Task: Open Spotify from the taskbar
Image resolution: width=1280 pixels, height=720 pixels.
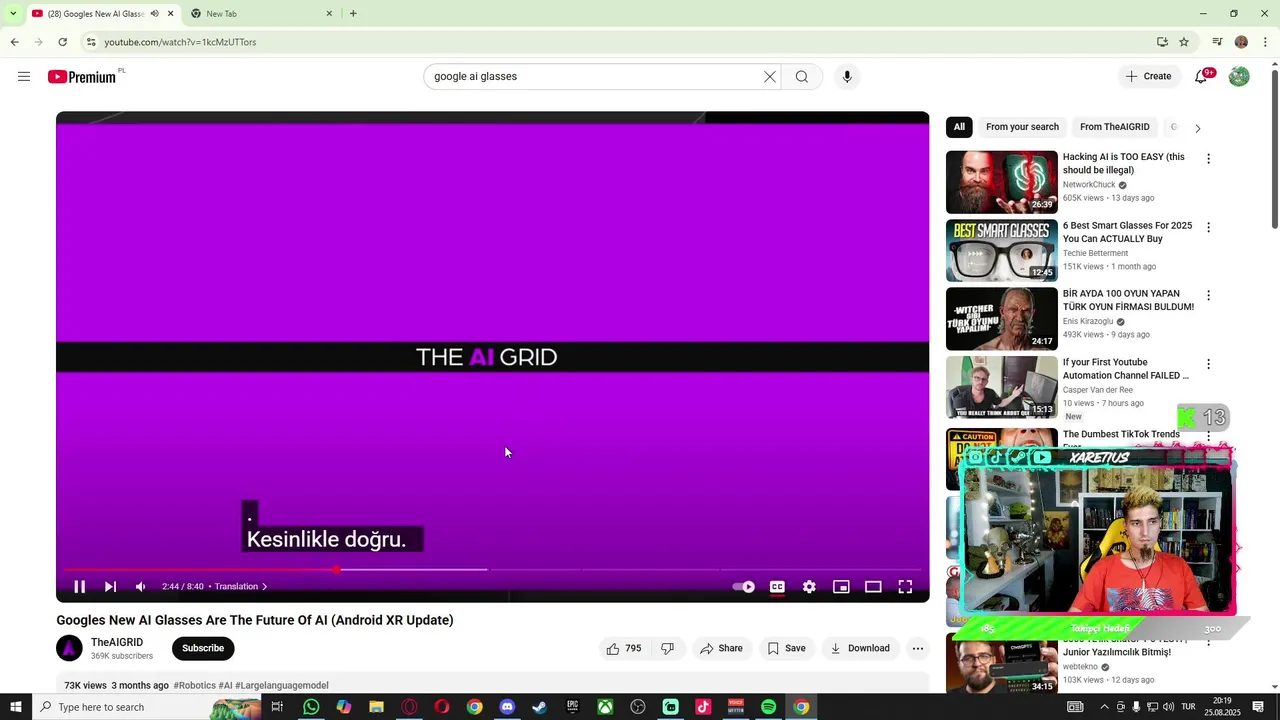Action: coord(768,707)
